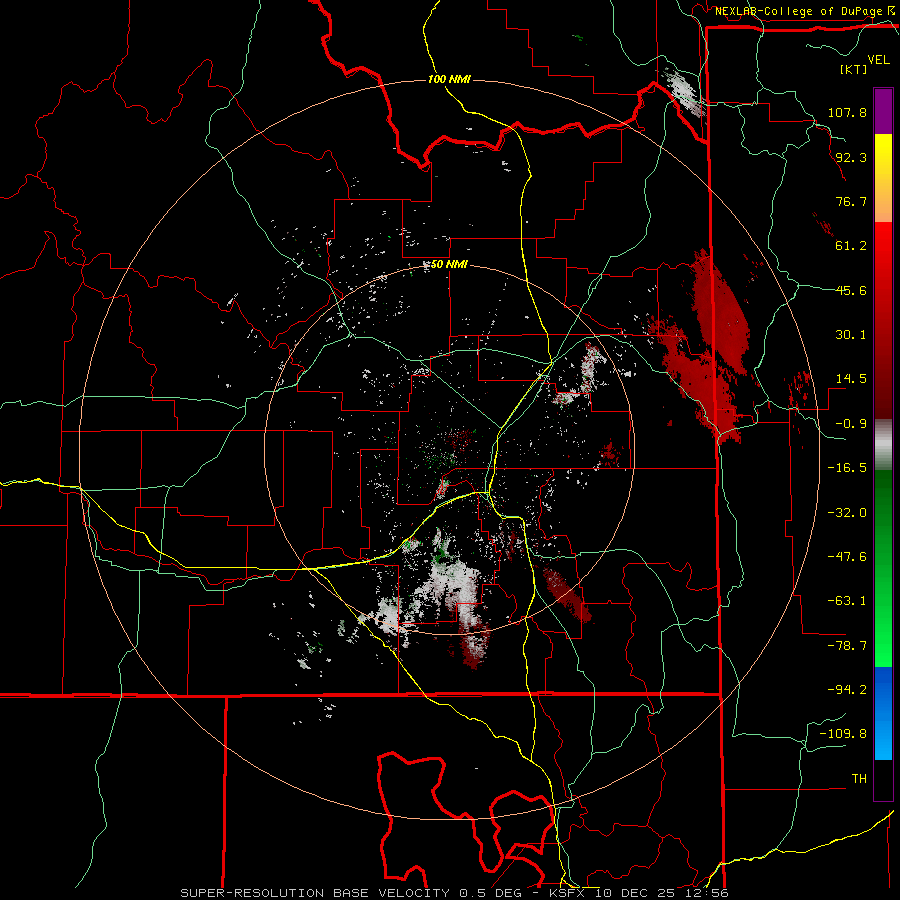Click the -32.0 velocity scale value
Image resolution: width=900 pixels, height=900 pixels.
[x=847, y=513]
